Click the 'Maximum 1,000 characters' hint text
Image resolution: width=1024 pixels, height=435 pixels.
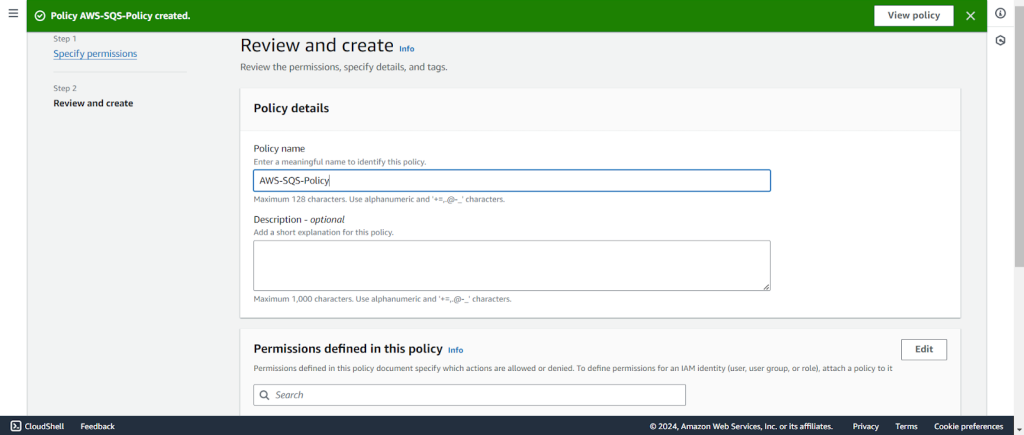coord(382,299)
